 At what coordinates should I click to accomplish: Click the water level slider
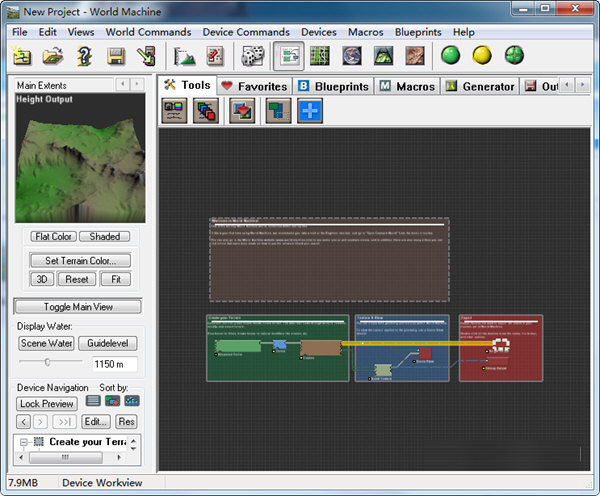[47, 362]
